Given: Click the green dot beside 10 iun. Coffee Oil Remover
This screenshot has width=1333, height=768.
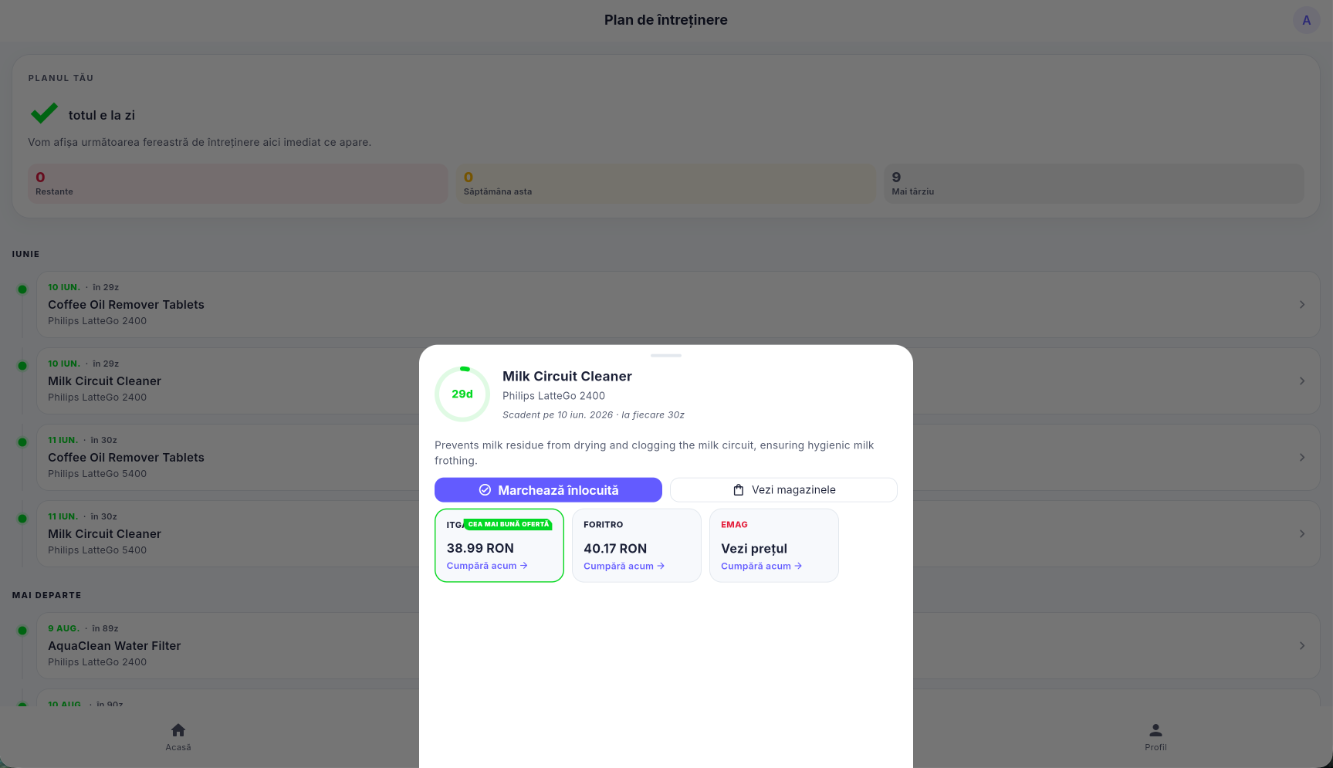Looking at the screenshot, I should point(22,289).
